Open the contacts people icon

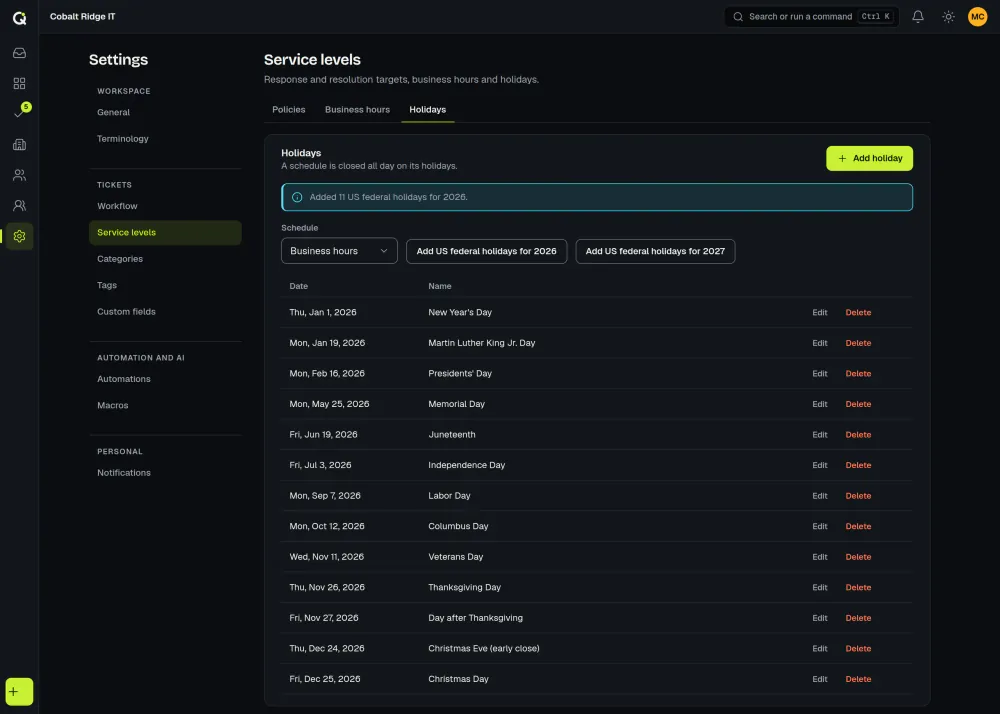pos(19,175)
